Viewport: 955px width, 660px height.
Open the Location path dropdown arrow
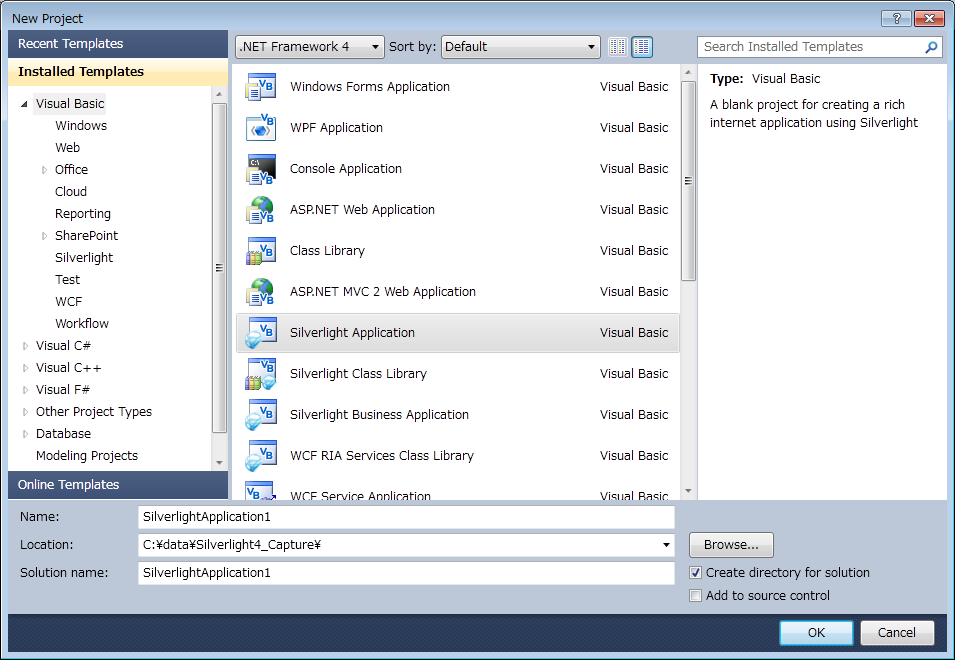666,545
